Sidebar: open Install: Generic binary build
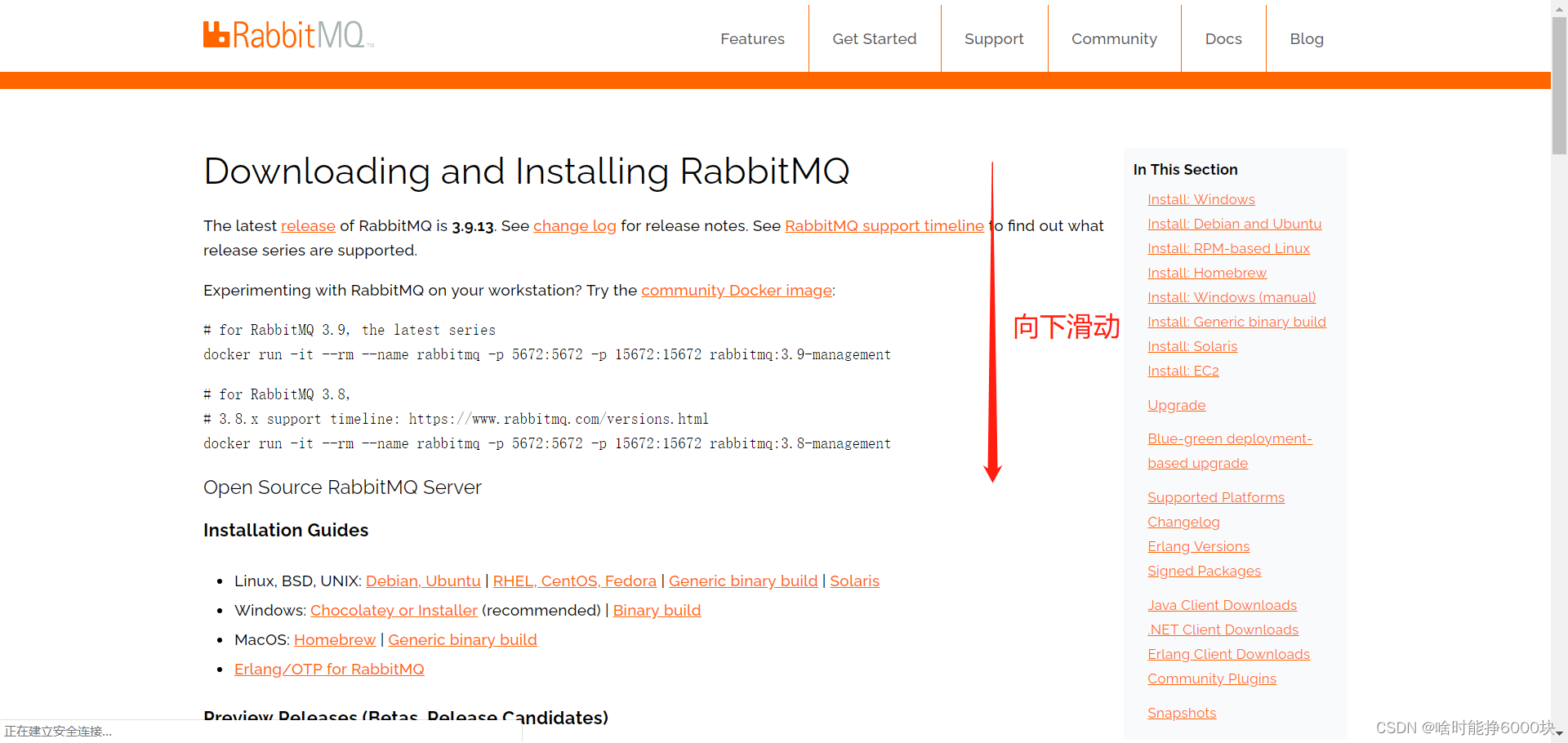Viewport: 1568px width, 743px height. pos(1236,322)
